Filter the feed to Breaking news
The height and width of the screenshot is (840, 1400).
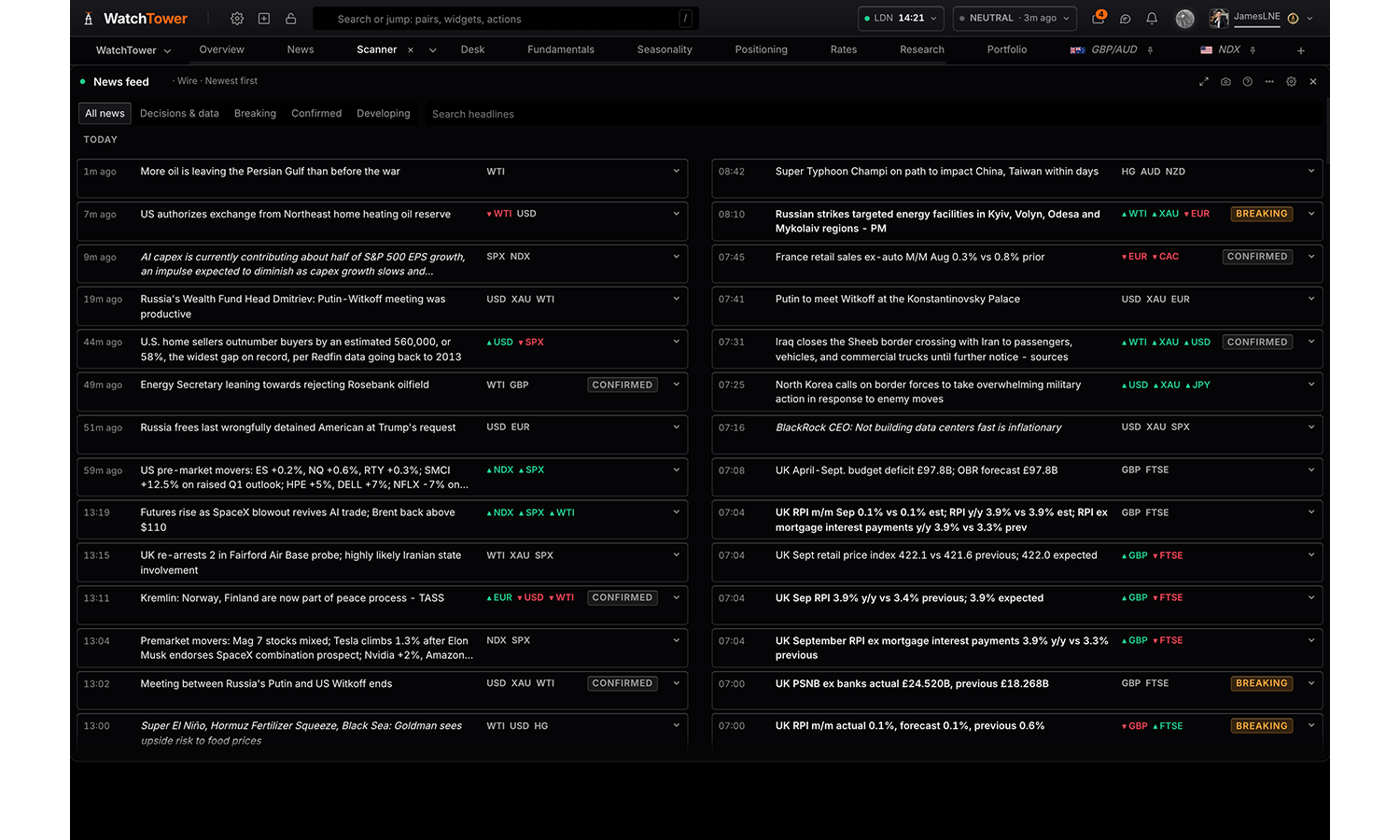(x=255, y=114)
